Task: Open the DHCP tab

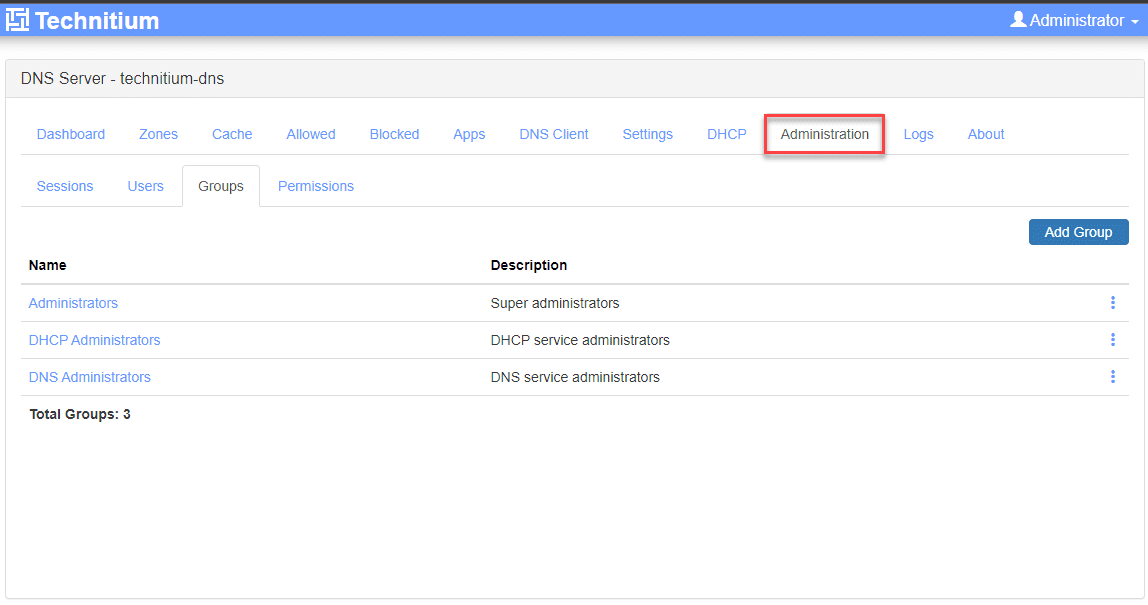Action: point(726,134)
